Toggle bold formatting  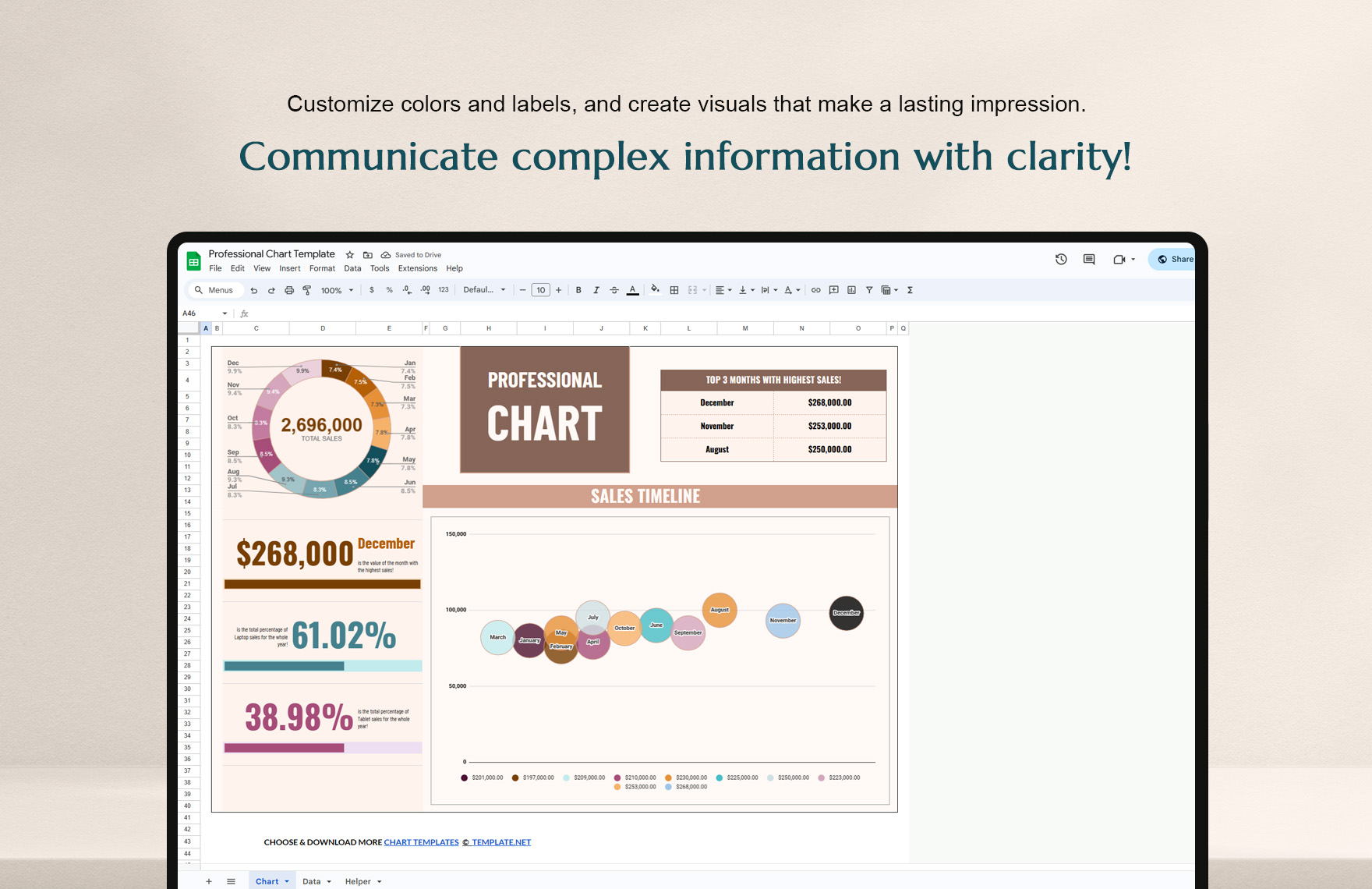(578, 289)
